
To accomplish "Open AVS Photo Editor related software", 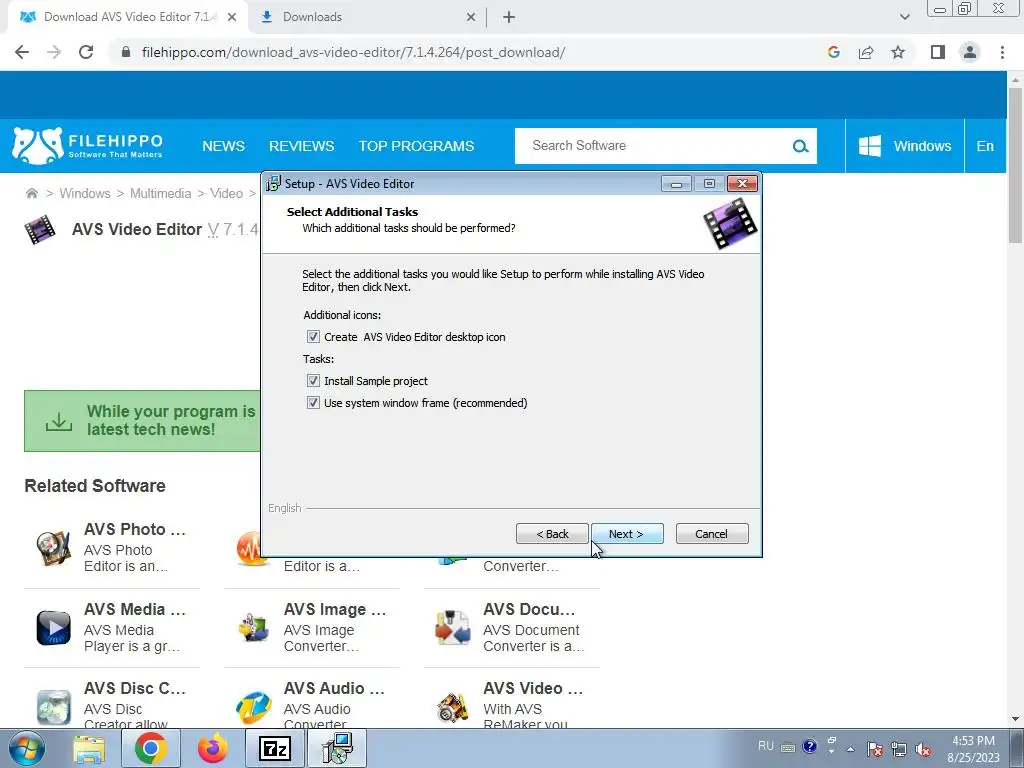I will (x=135, y=529).
